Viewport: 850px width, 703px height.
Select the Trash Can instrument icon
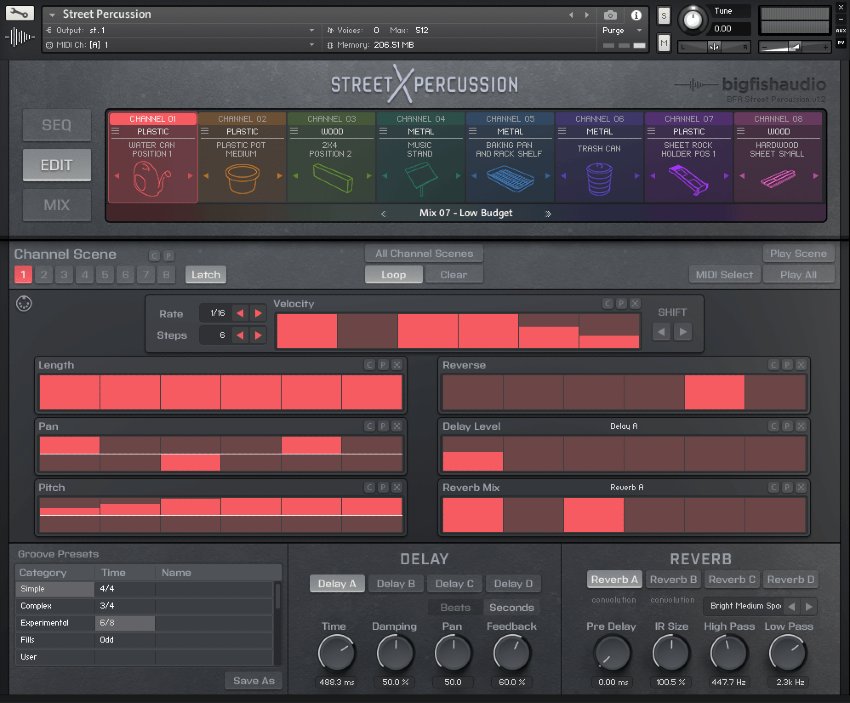click(x=599, y=180)
